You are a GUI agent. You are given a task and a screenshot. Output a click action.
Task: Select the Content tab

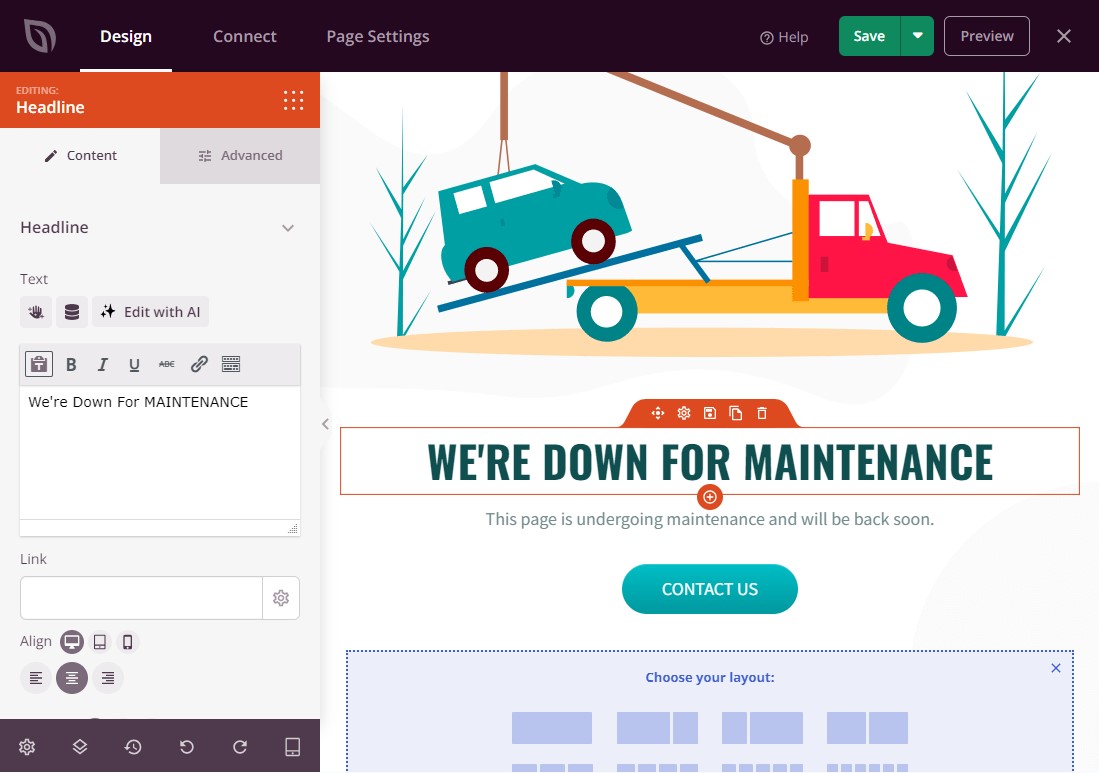tap(80, 156)
